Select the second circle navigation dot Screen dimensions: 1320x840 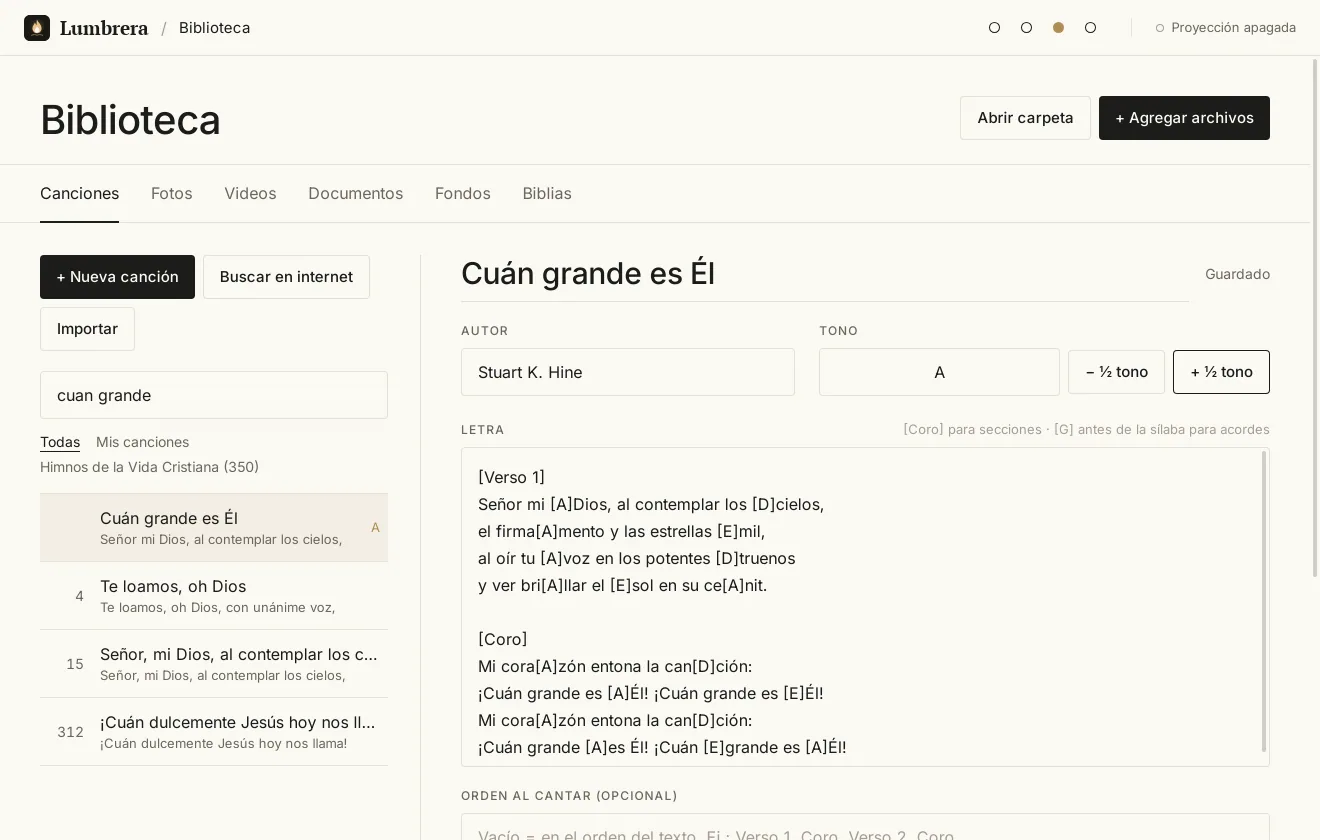tap(1026, 28)
